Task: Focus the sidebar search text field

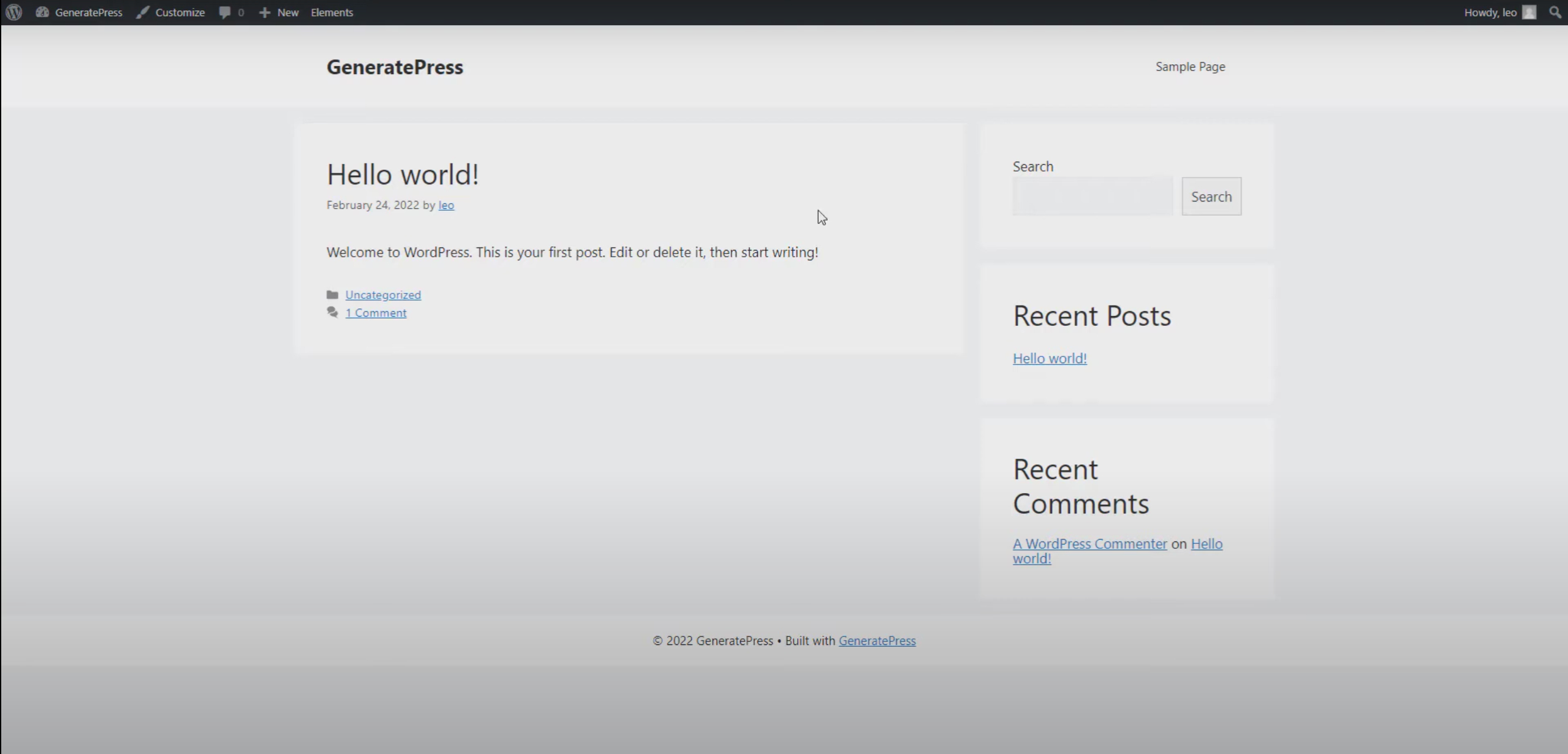Action: tap(1093, 197)
